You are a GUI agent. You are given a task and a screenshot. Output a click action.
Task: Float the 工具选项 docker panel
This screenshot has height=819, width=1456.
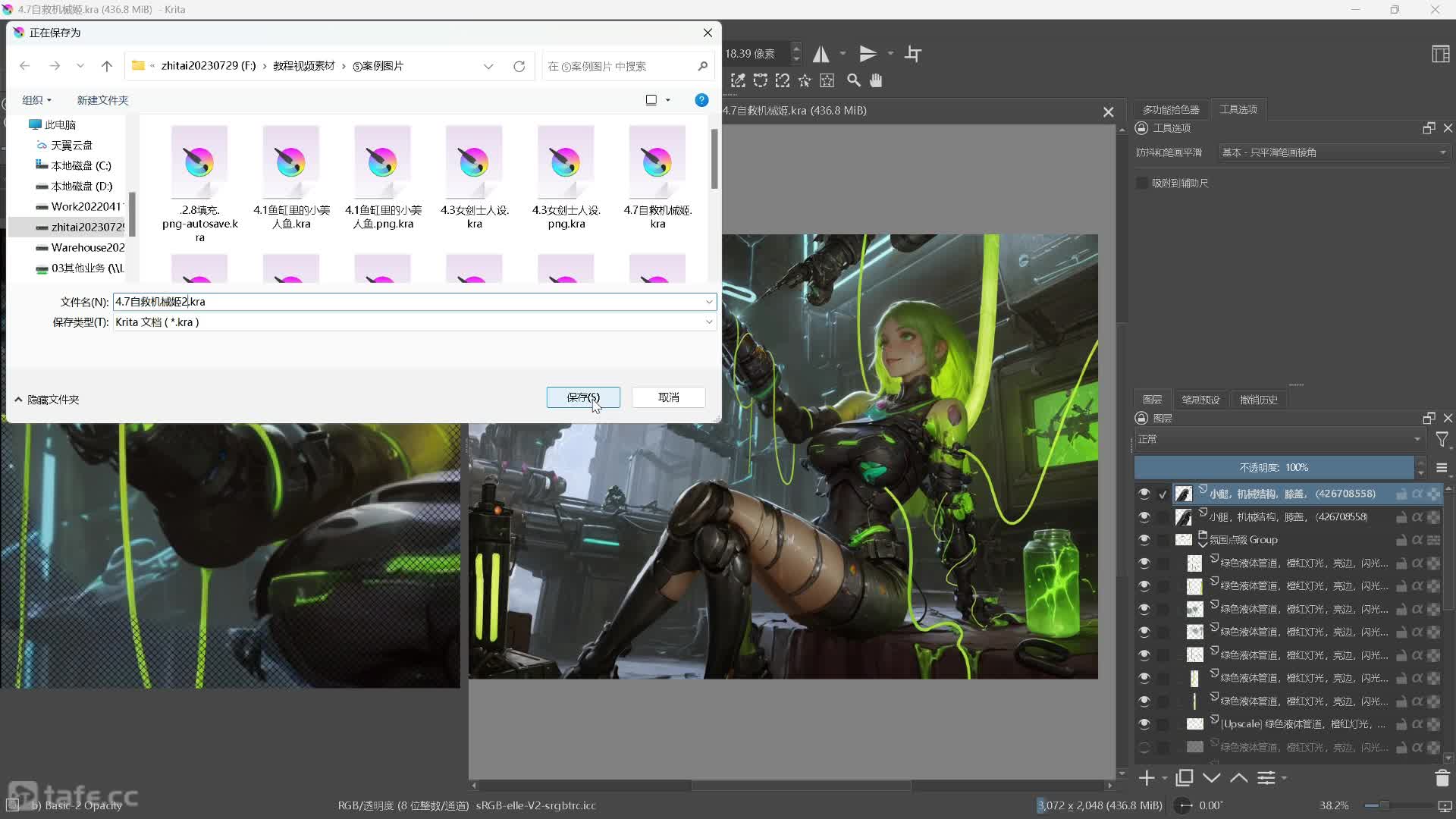coord(1429,128)
